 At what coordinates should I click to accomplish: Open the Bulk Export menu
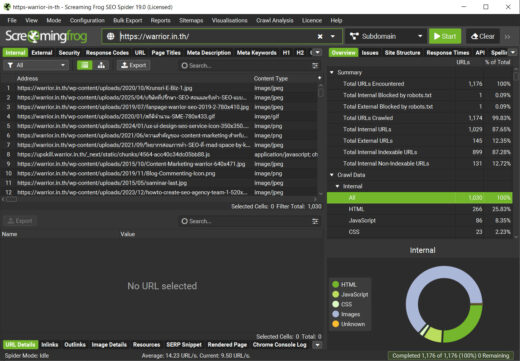pyautogui.click(x=127, y=20)
